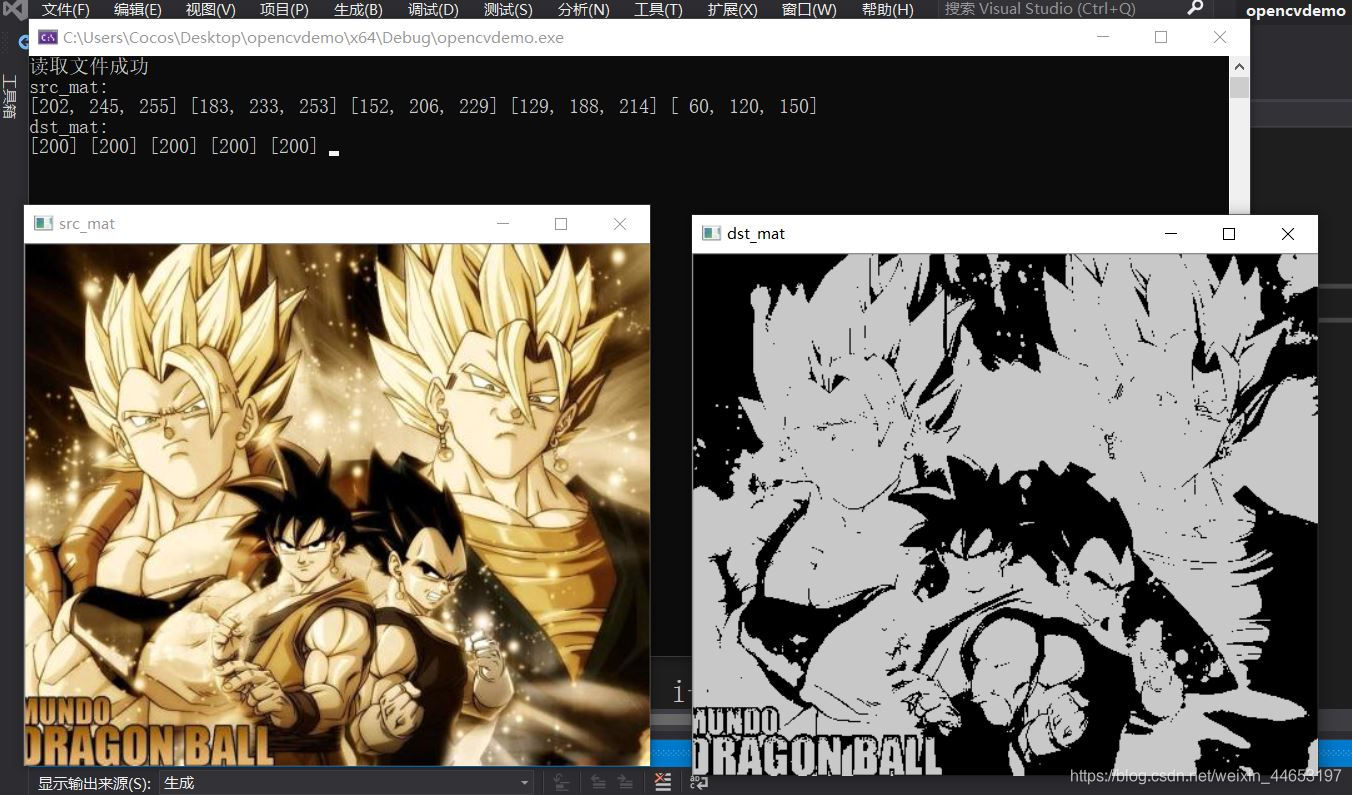Minimize the dst_mat window

pos(1171,234)
